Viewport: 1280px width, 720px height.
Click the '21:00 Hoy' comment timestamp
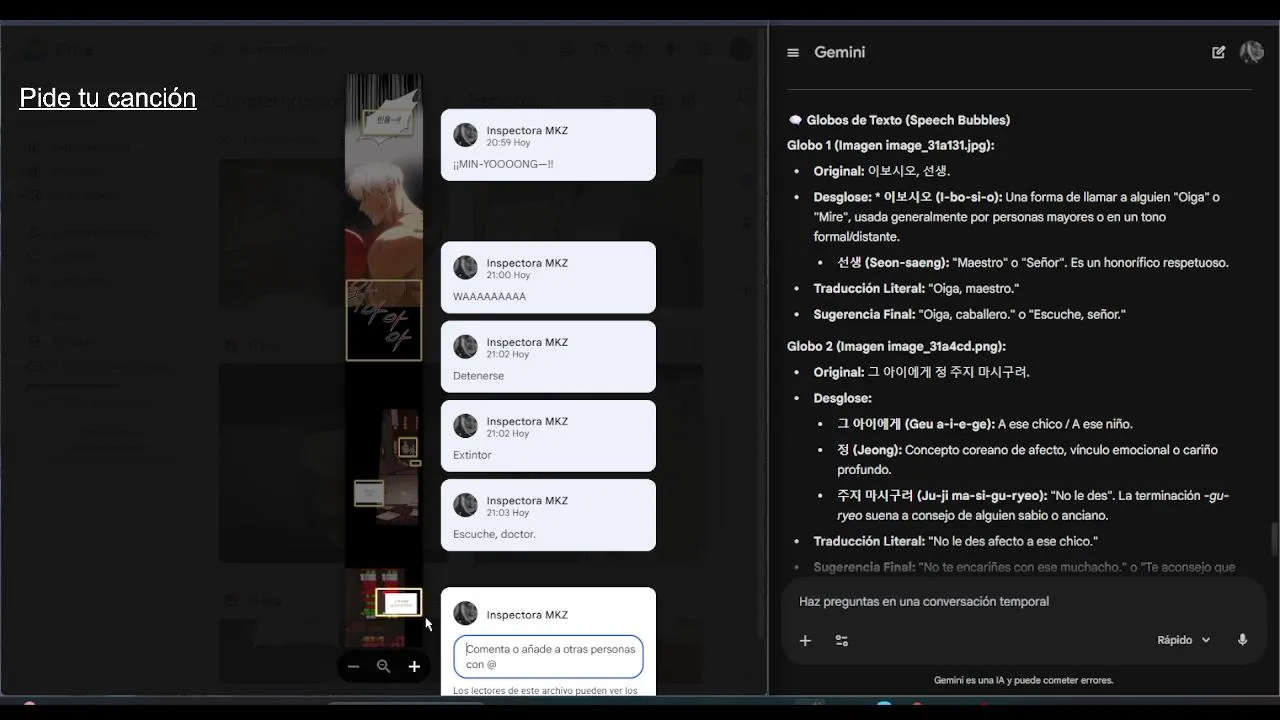[508, 275]
